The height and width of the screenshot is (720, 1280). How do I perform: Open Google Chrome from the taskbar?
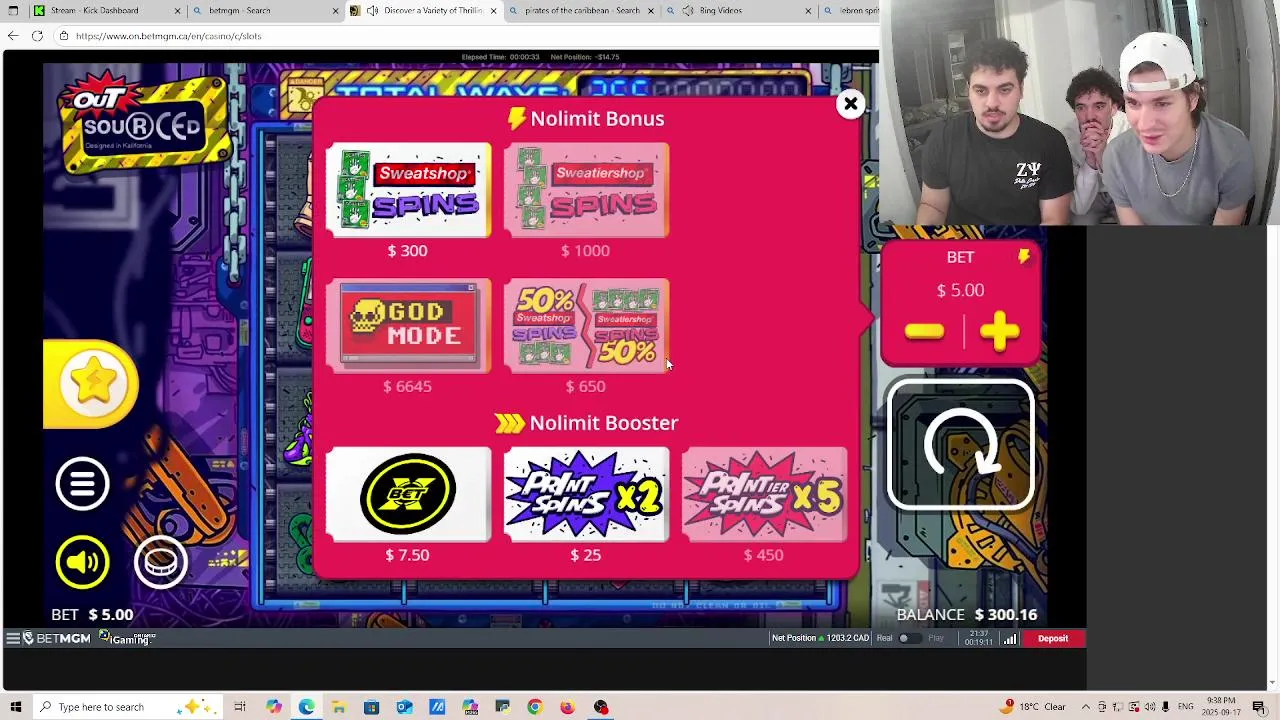535,707
